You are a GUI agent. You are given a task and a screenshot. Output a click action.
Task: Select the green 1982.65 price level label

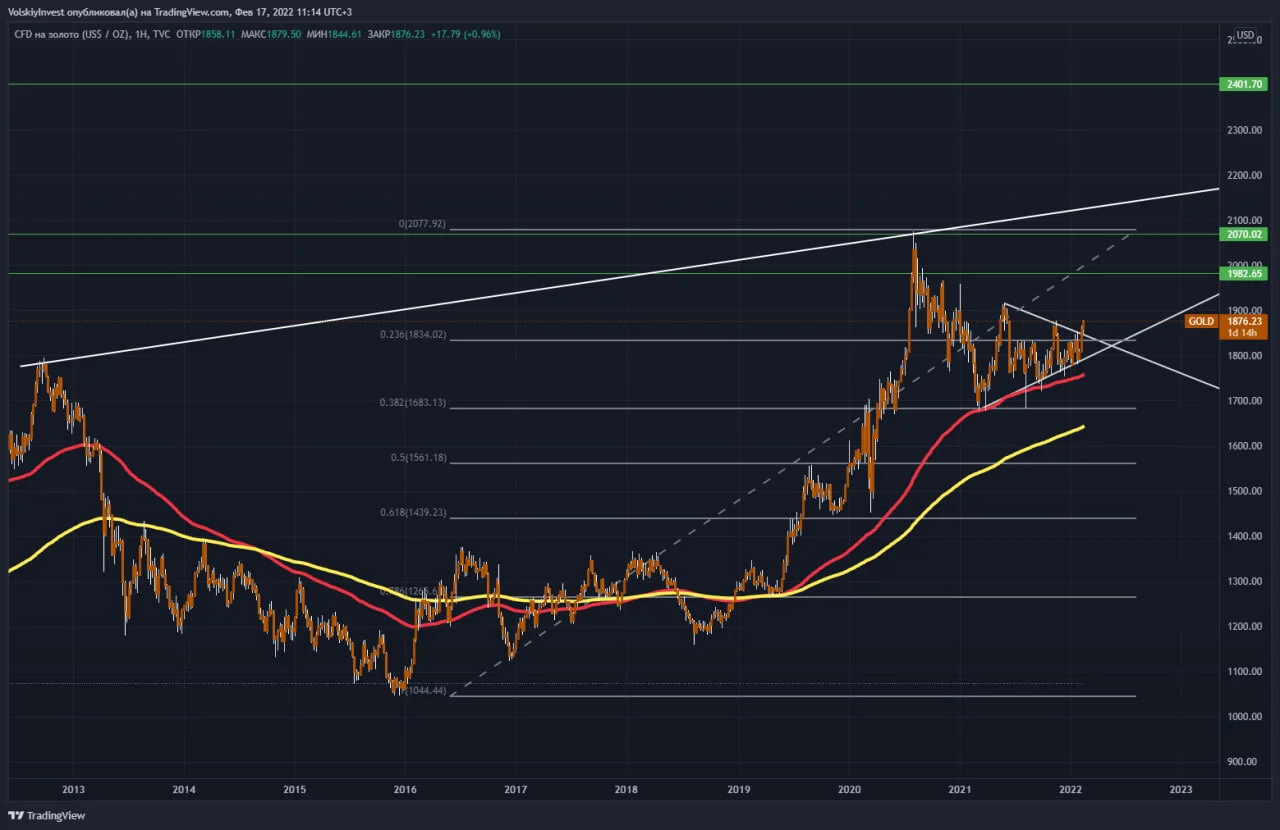1244,273
